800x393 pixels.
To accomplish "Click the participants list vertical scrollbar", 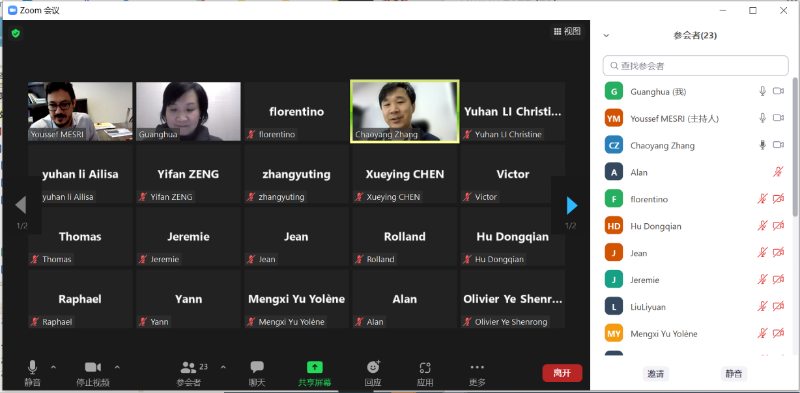I will (795, 146).
